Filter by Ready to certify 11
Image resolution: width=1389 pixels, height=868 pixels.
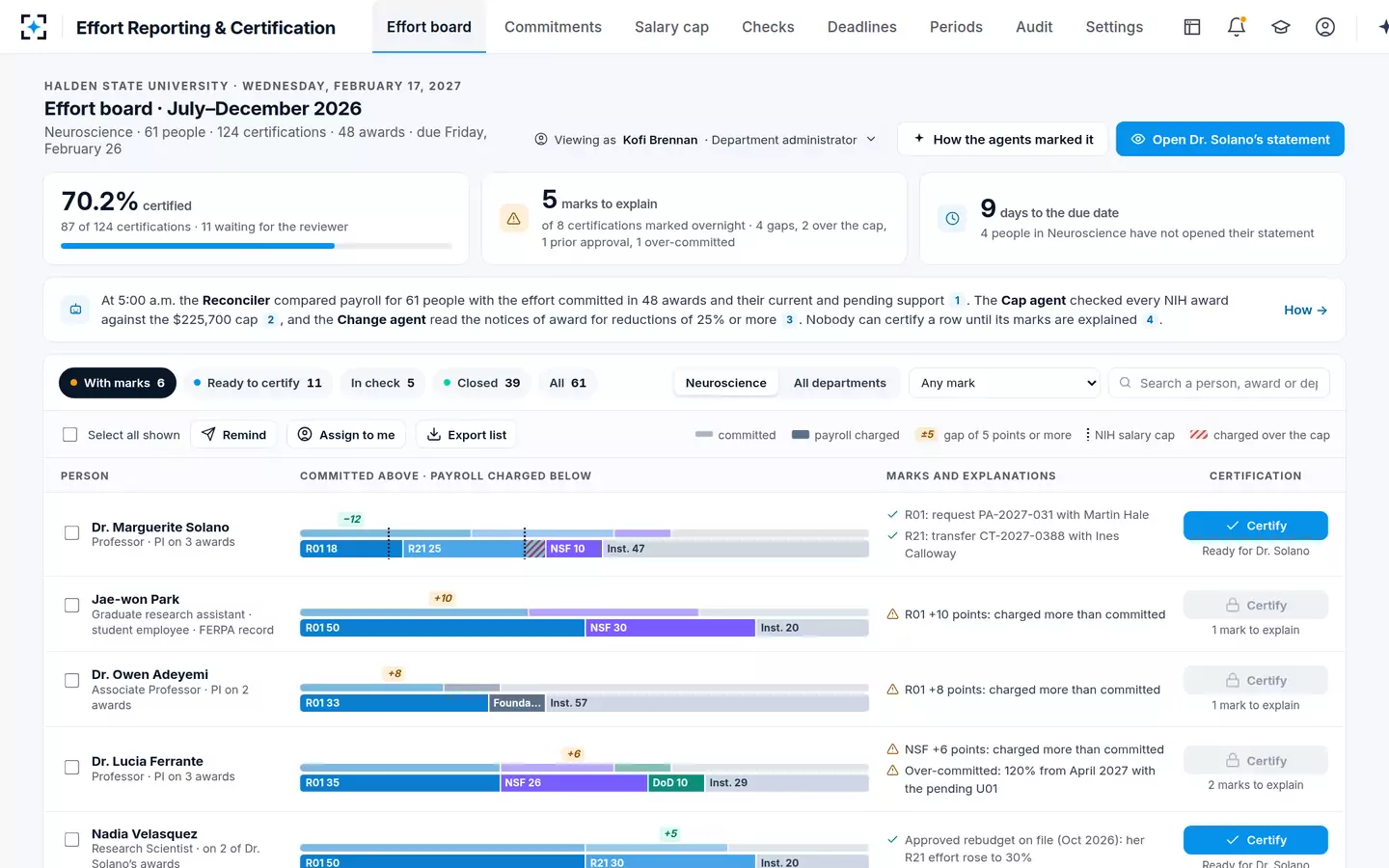[258, 383]
